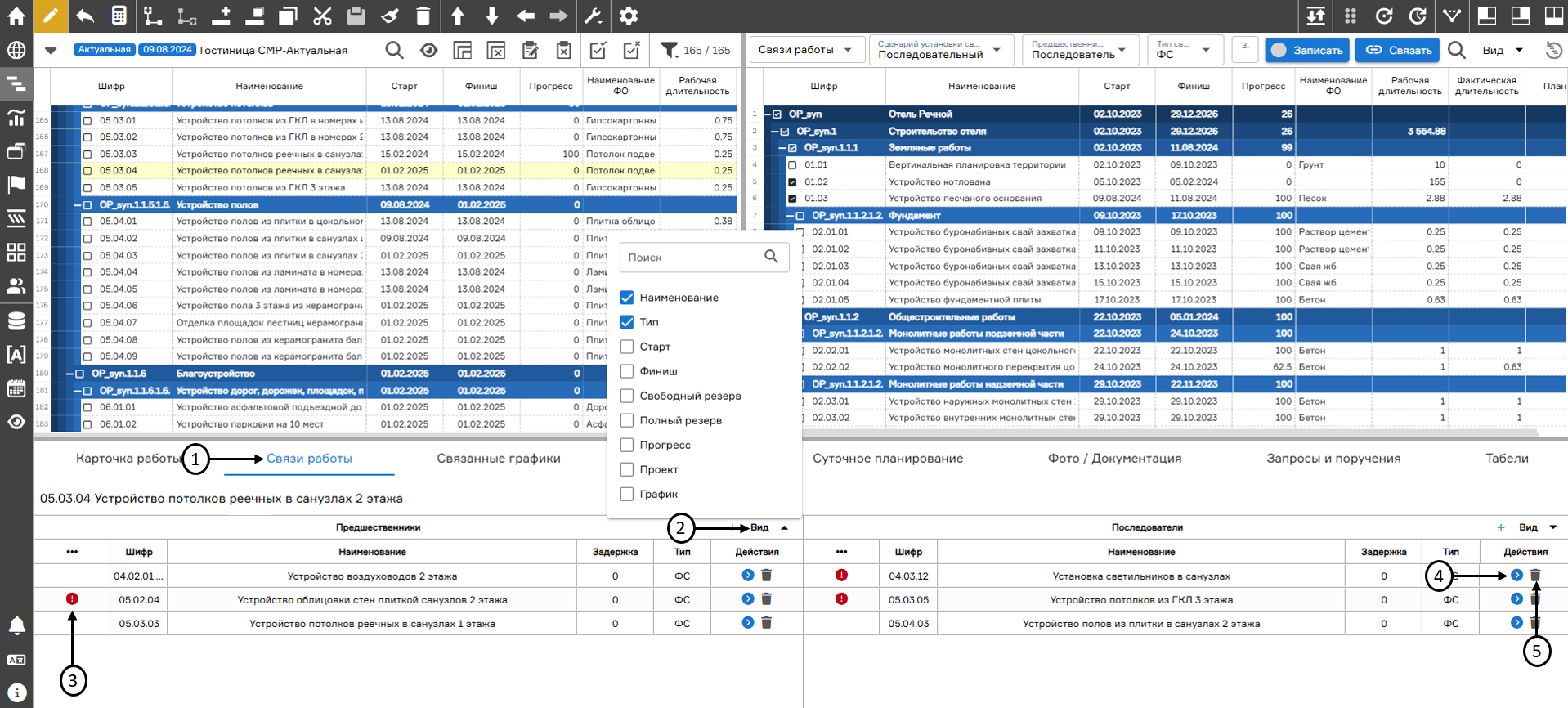Open the Вид menu of Последователи panel

(x=1538, y=528)
